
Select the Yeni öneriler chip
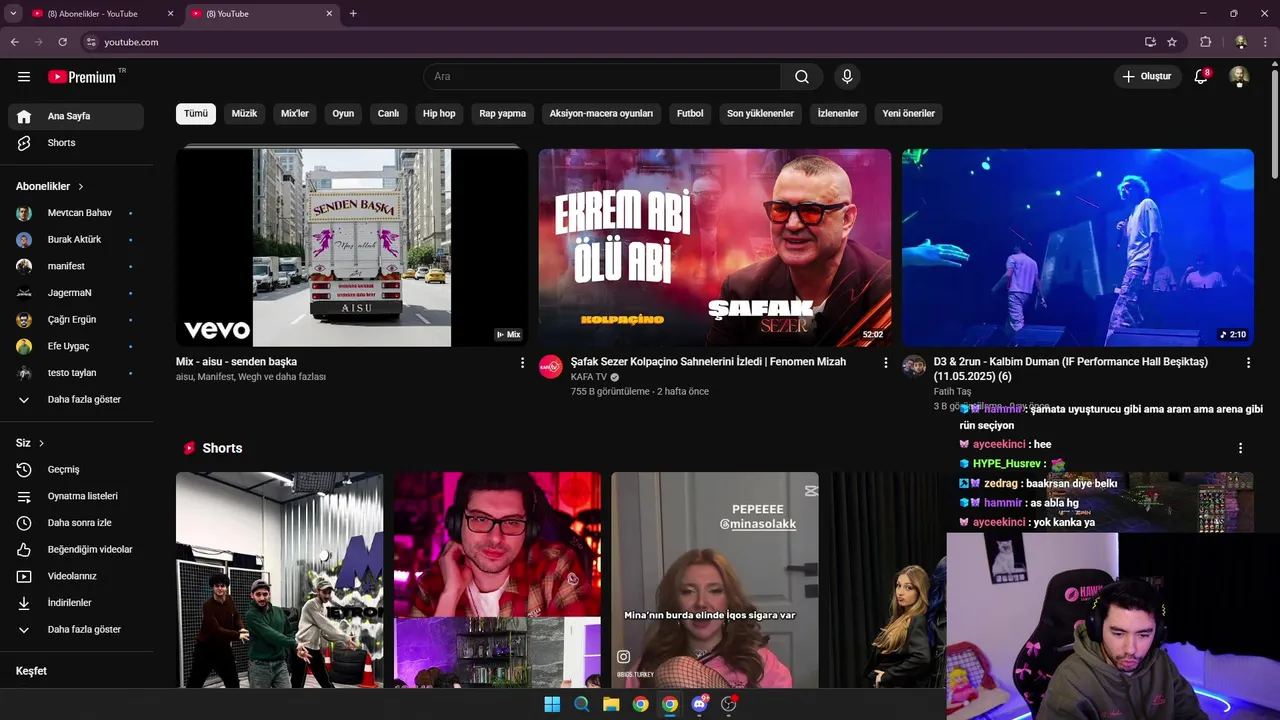pos(908,114)
